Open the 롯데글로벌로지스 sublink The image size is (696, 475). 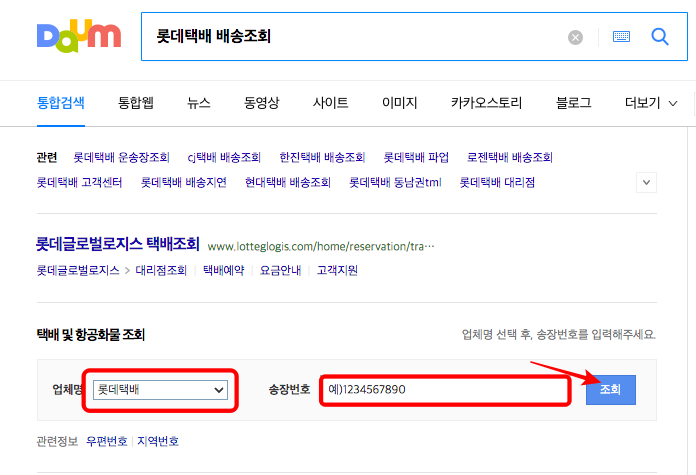(78, 270)
